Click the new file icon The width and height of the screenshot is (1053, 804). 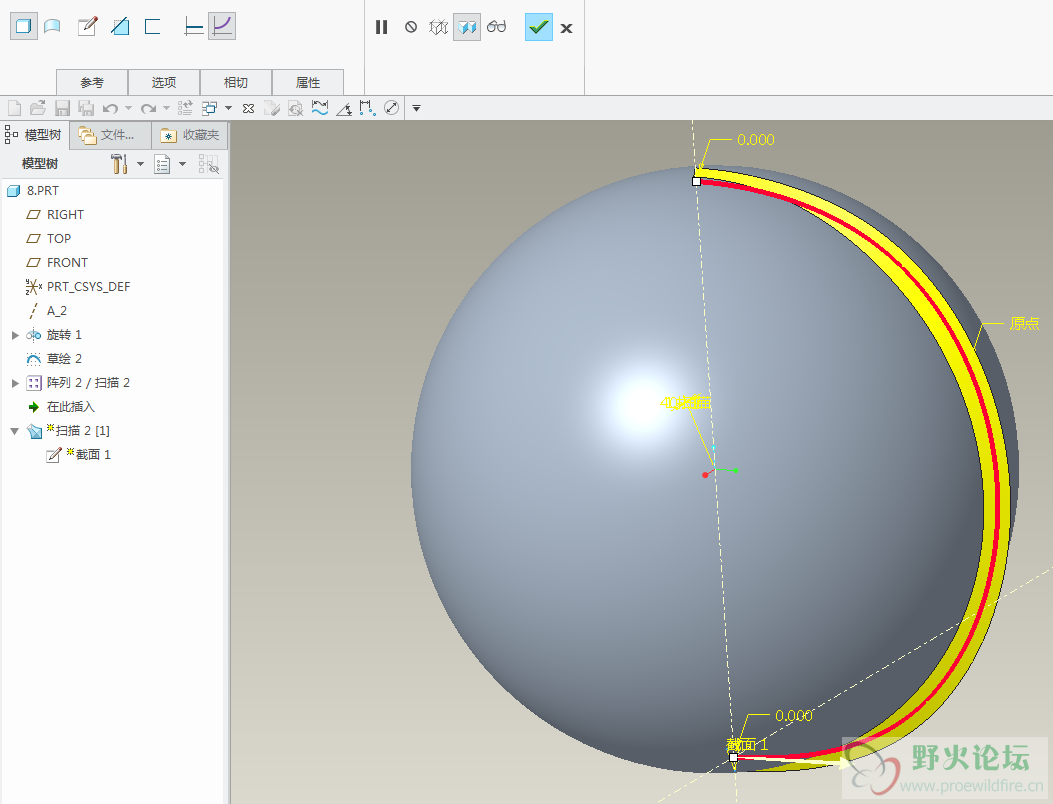coord(14,108)
